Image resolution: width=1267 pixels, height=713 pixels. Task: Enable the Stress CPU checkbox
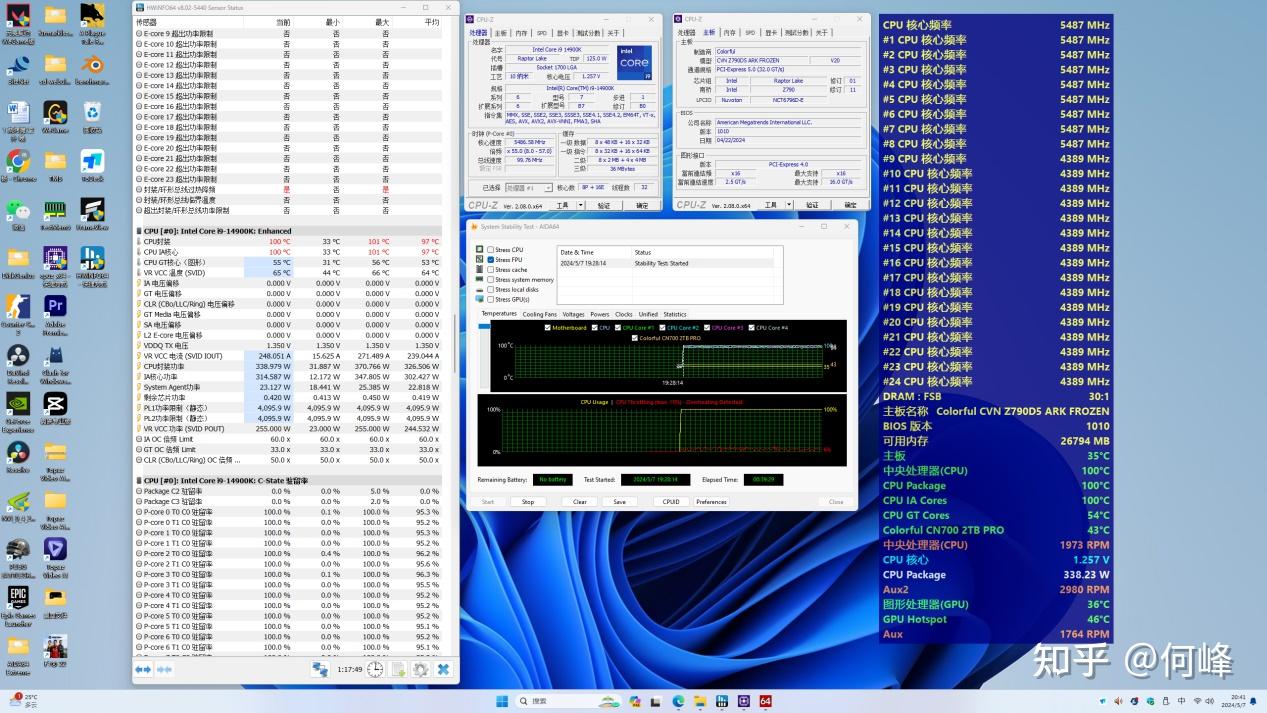pyautogui.click(x=490, y=250)
